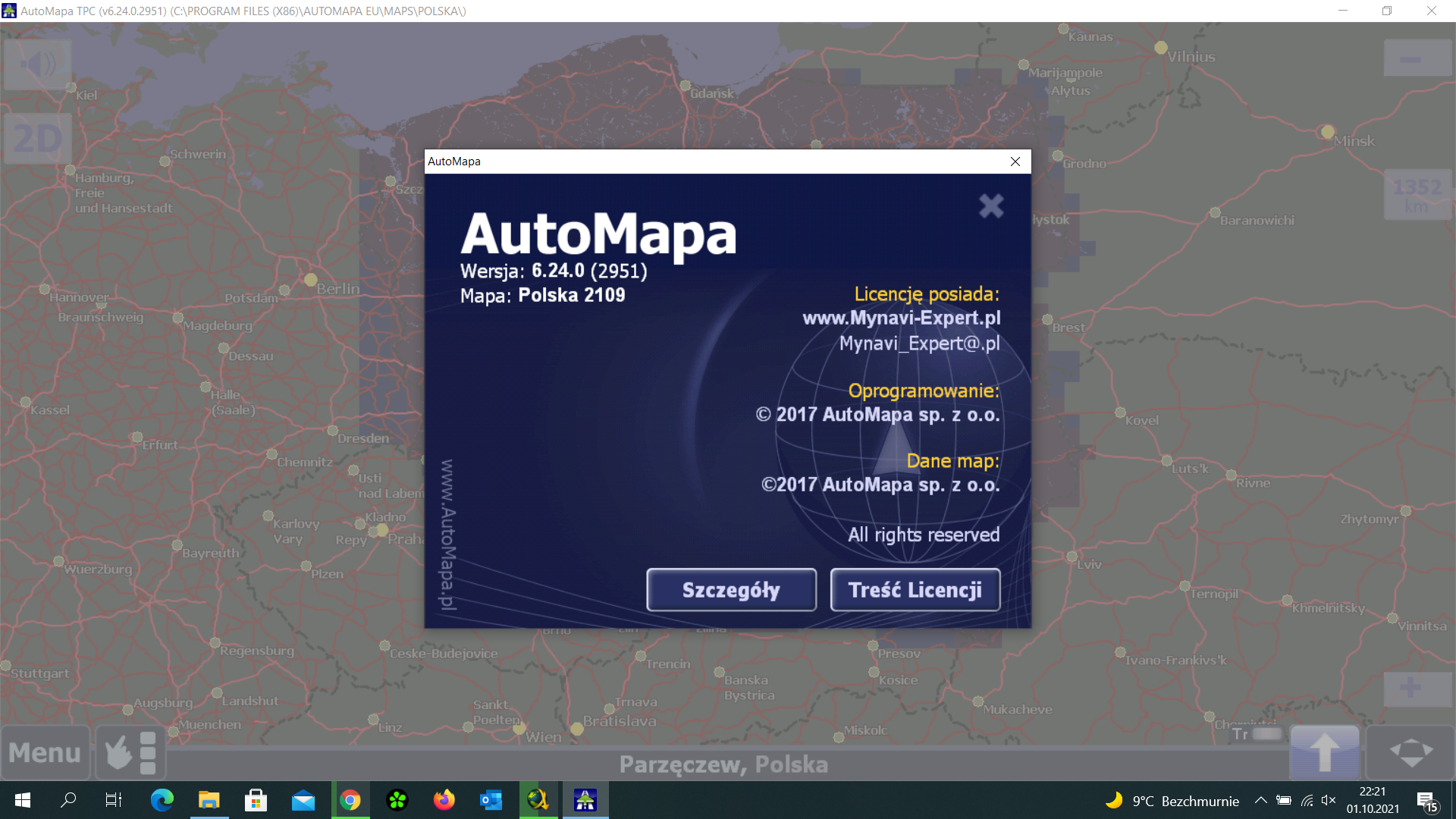The image size is (1456, 819).
Task: Switch to the AutoMapa taskbar icon
Action: 585,800
